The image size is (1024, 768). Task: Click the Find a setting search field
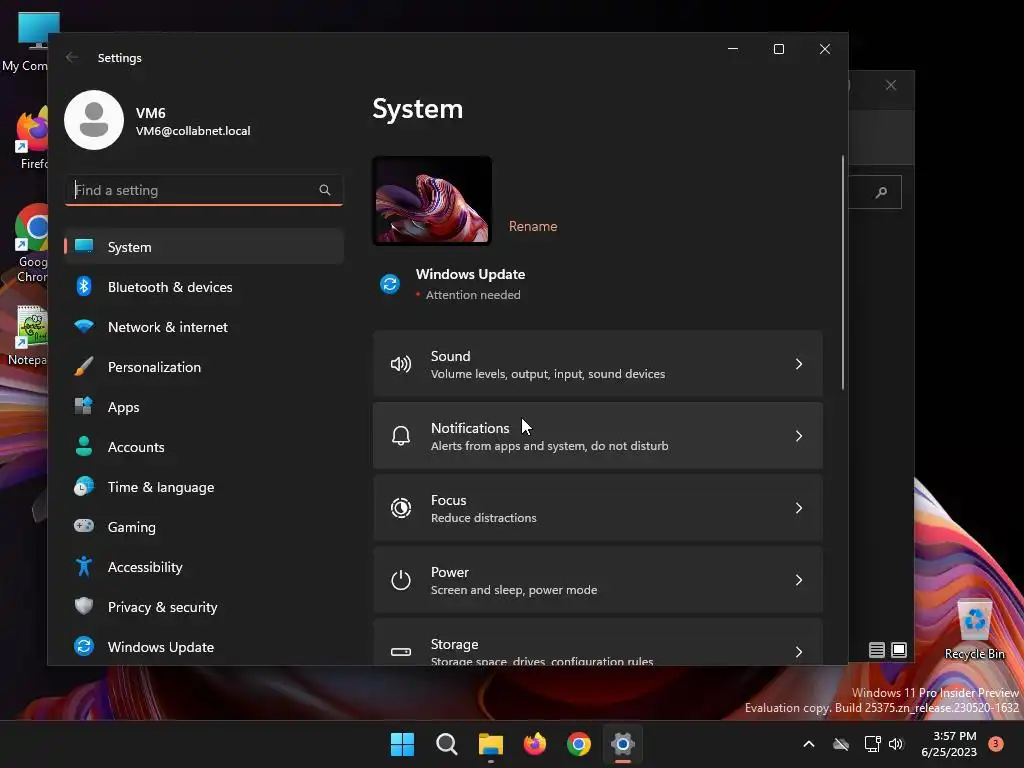pyautogui.click(x=204, y=190)
